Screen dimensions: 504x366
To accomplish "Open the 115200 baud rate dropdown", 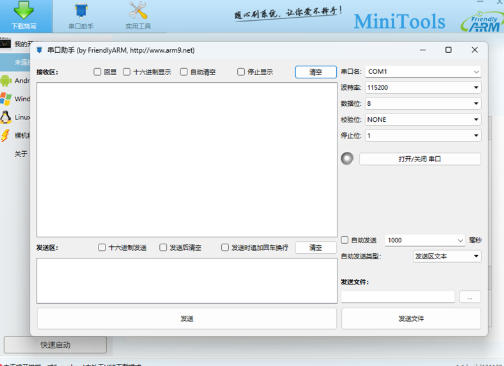I will click(x=423, y=88).
